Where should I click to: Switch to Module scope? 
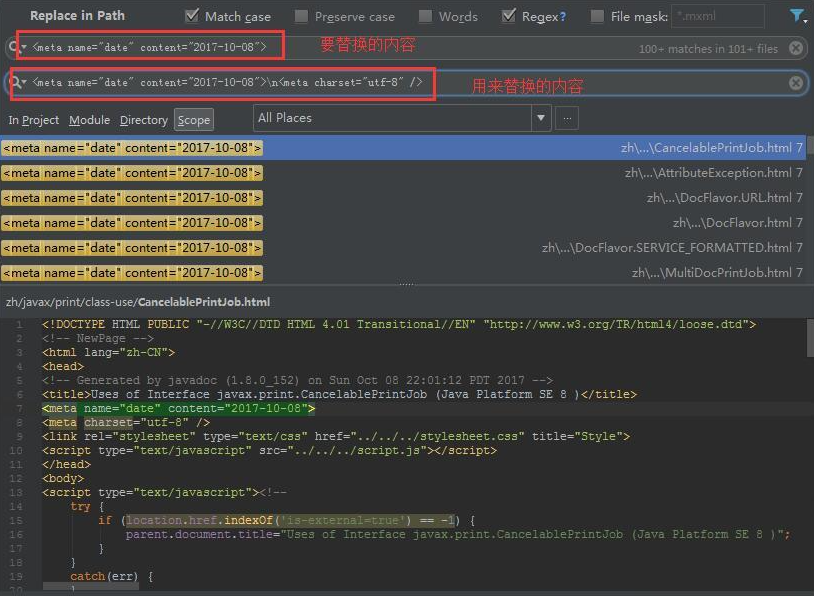89,120
